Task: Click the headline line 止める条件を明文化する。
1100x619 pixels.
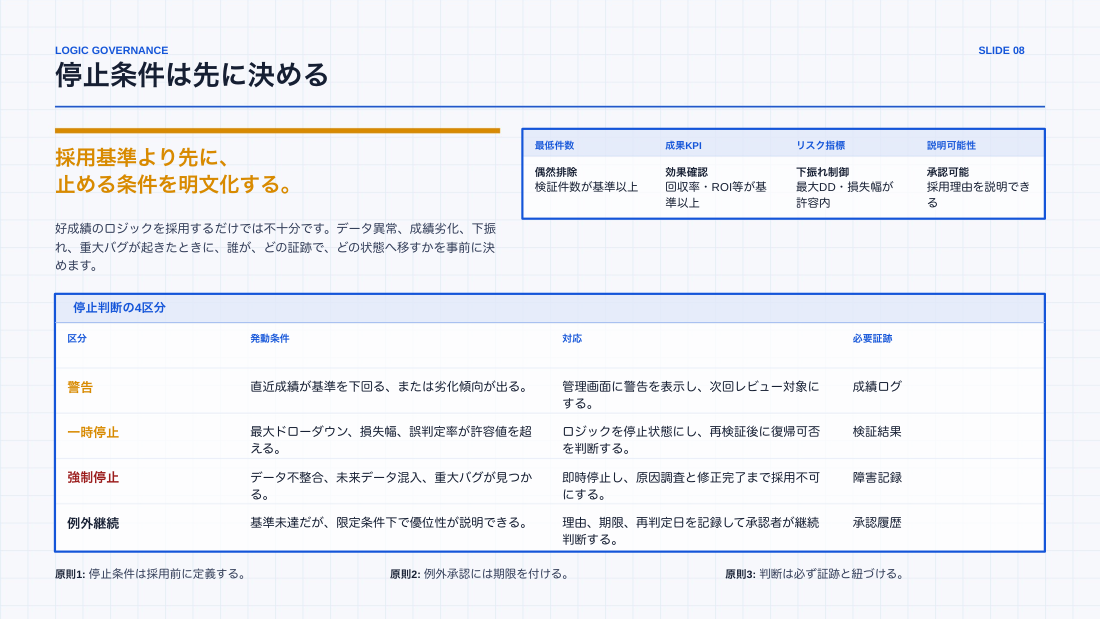Action: tap(175, 185)
